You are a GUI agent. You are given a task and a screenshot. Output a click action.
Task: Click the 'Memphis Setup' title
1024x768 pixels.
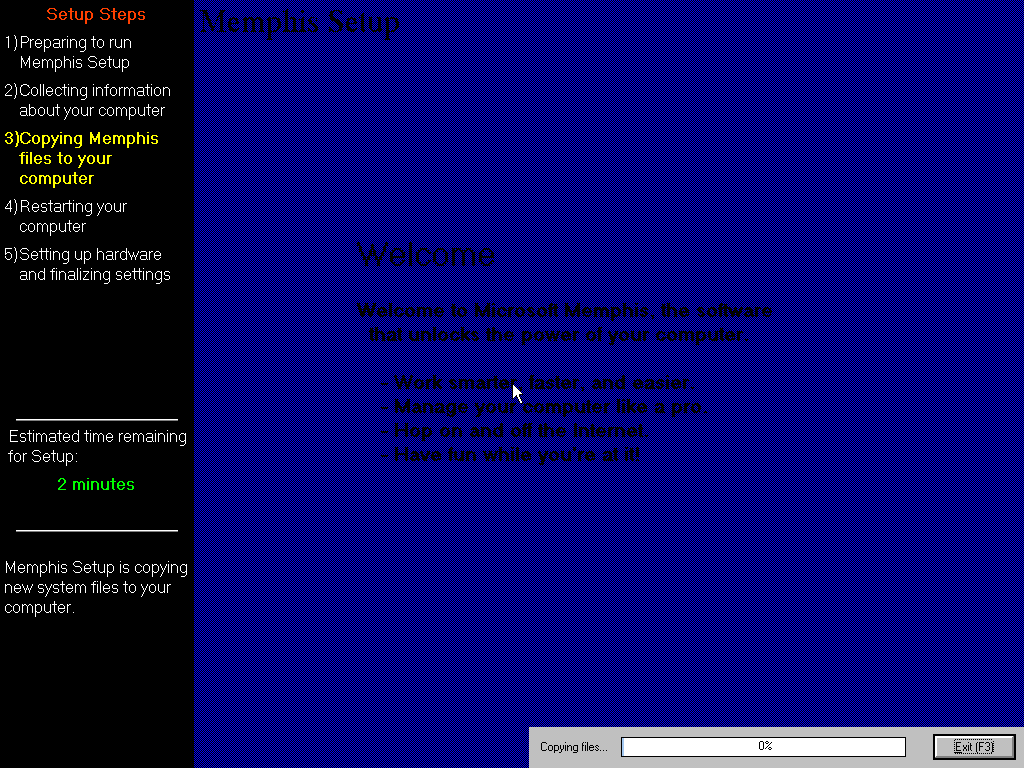pos(300,22)
